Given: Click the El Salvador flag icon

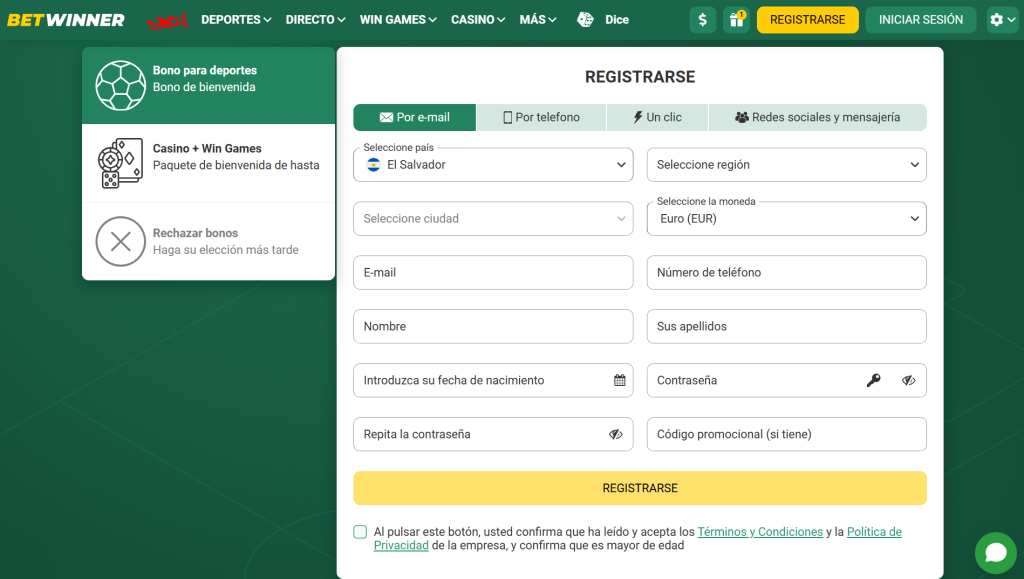Looking at the screenshot, I should click(x=374, y=165).
